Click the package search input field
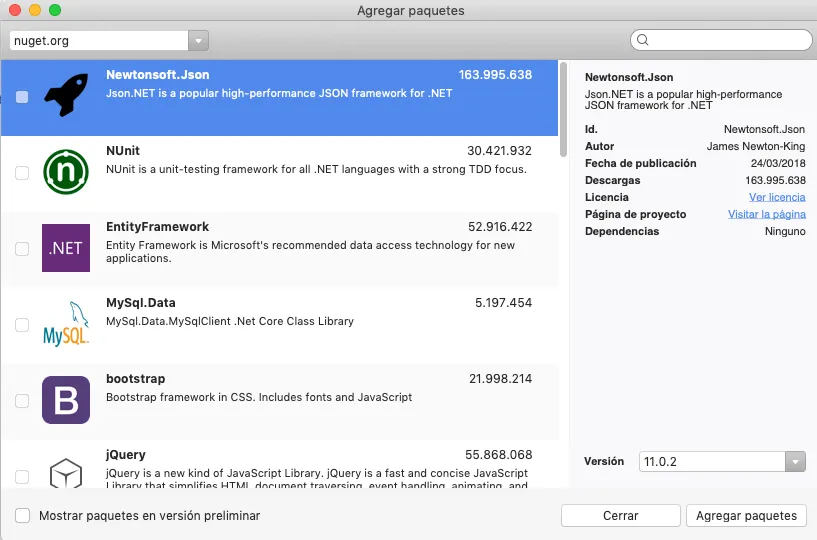The image size is (817, 540). point(721,40)
